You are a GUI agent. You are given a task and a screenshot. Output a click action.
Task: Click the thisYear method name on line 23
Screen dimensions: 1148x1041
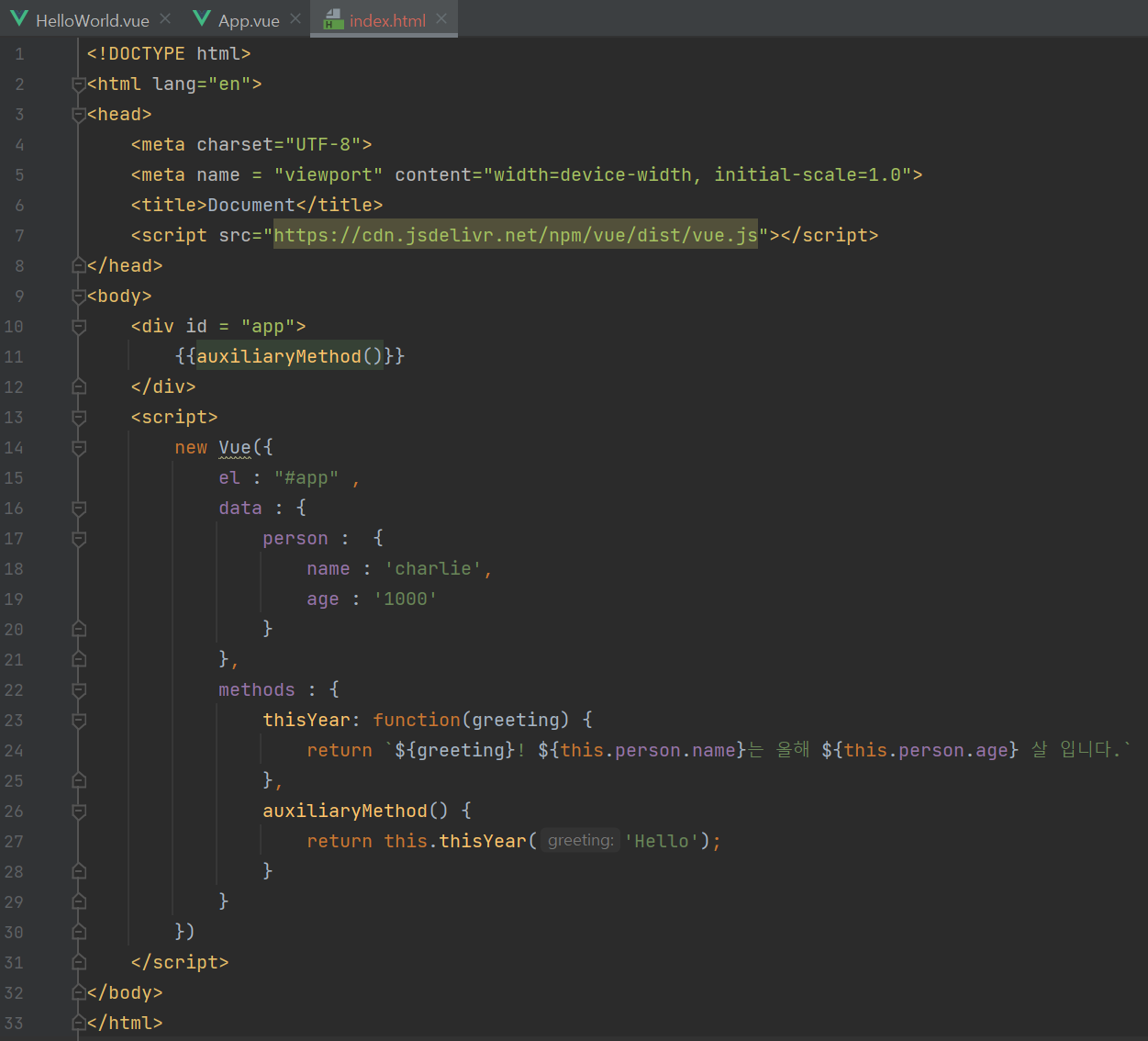coord(307,721)
